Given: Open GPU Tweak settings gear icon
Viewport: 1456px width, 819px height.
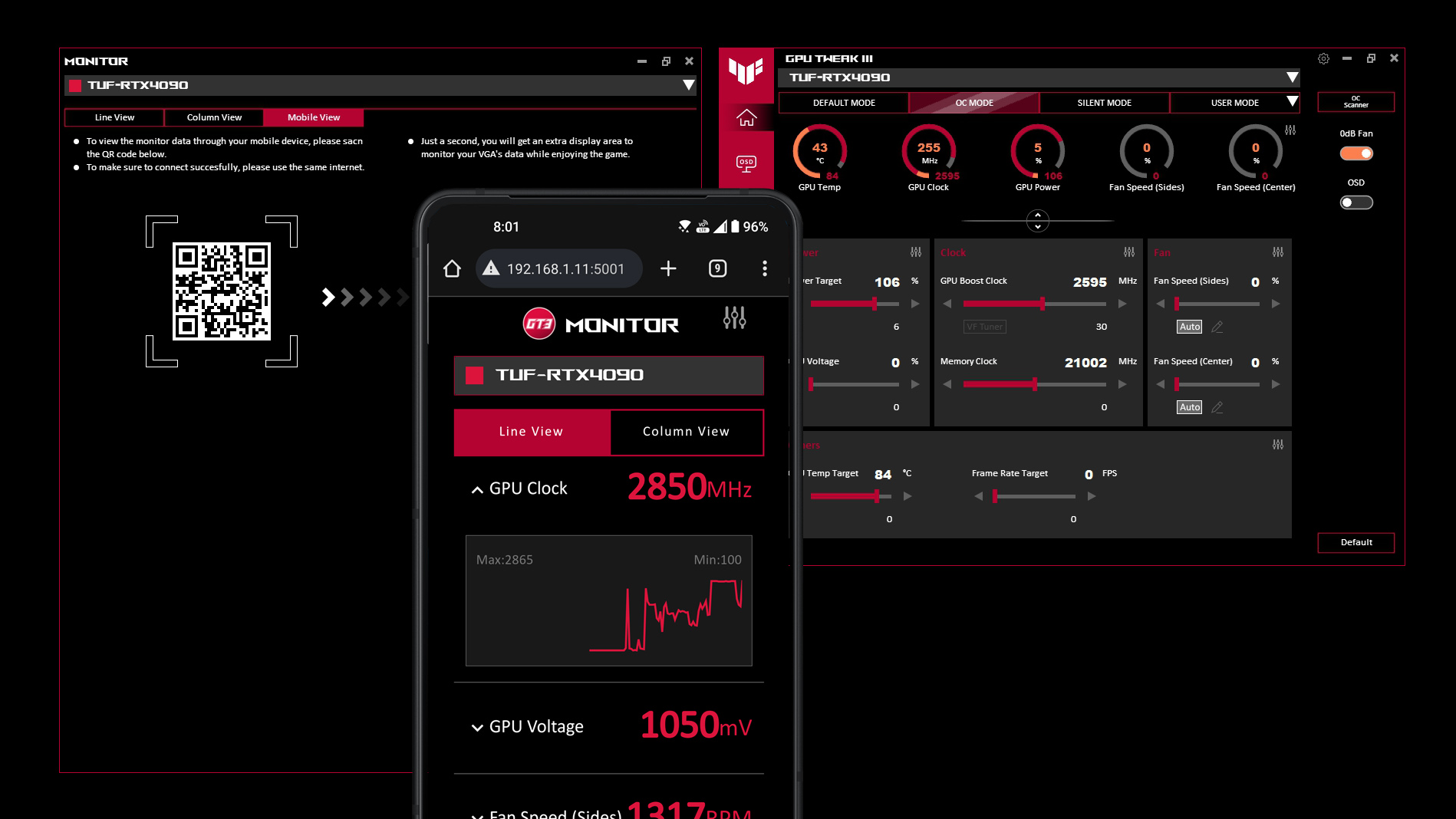Looking at the screenshot, I should pos(1323,59).
